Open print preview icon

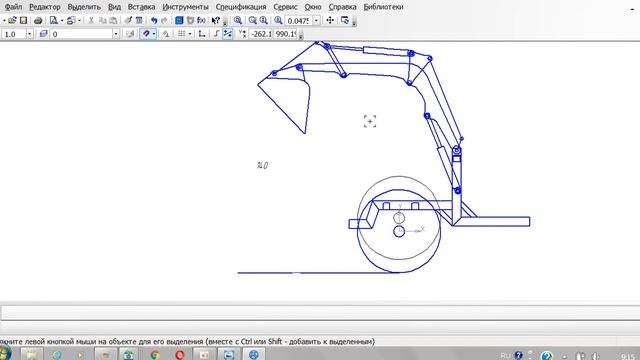[x=53, y=20]
